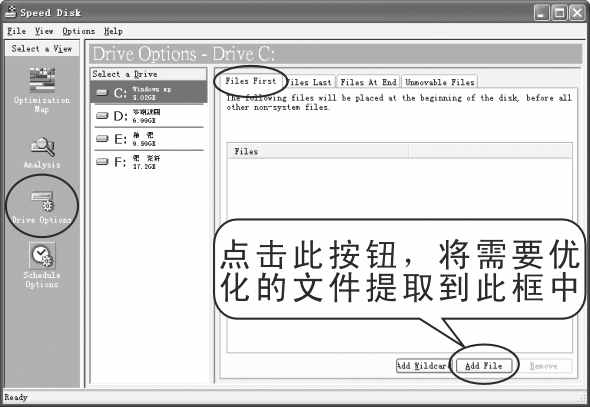Click the Add Wildcard button
The width and height of the screenshot is (590, 407).
point(424,366)
